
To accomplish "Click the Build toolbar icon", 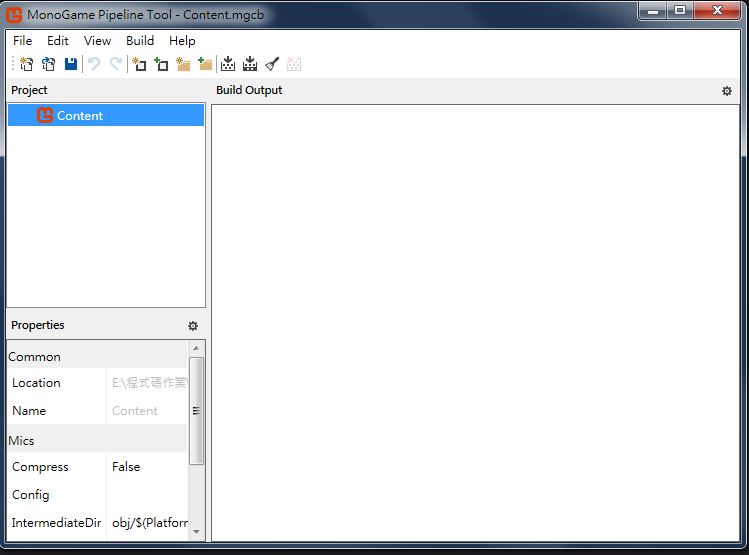I will (x=228, y=64).
